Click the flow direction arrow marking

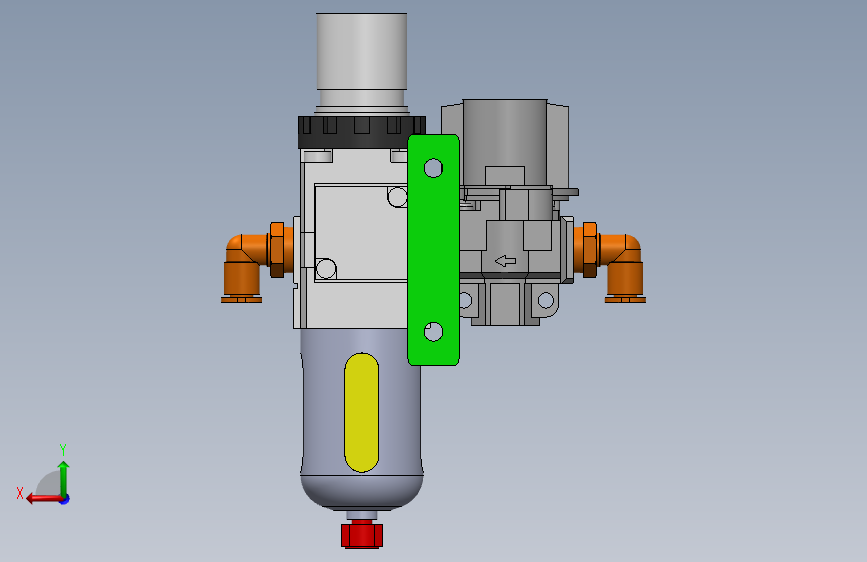point(505,261)
